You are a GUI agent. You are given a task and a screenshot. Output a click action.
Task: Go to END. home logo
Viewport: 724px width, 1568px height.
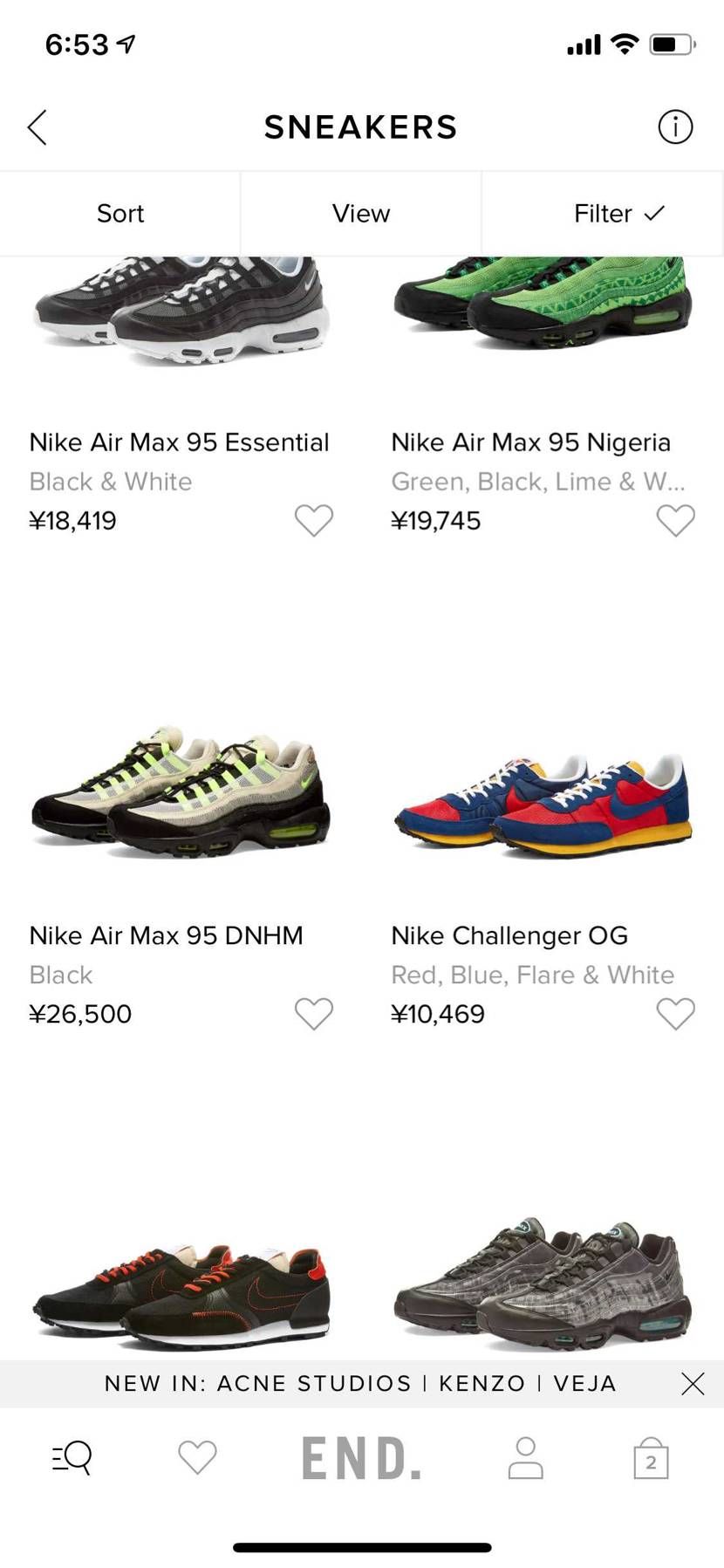click(x=361, y=1458)
